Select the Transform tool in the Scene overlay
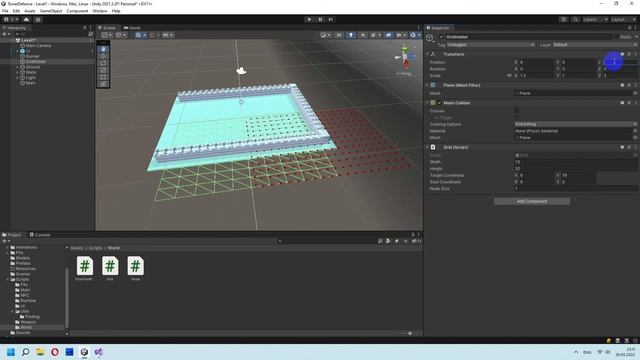The height and width of the screenshot is (360, 640). click(103, 84)
